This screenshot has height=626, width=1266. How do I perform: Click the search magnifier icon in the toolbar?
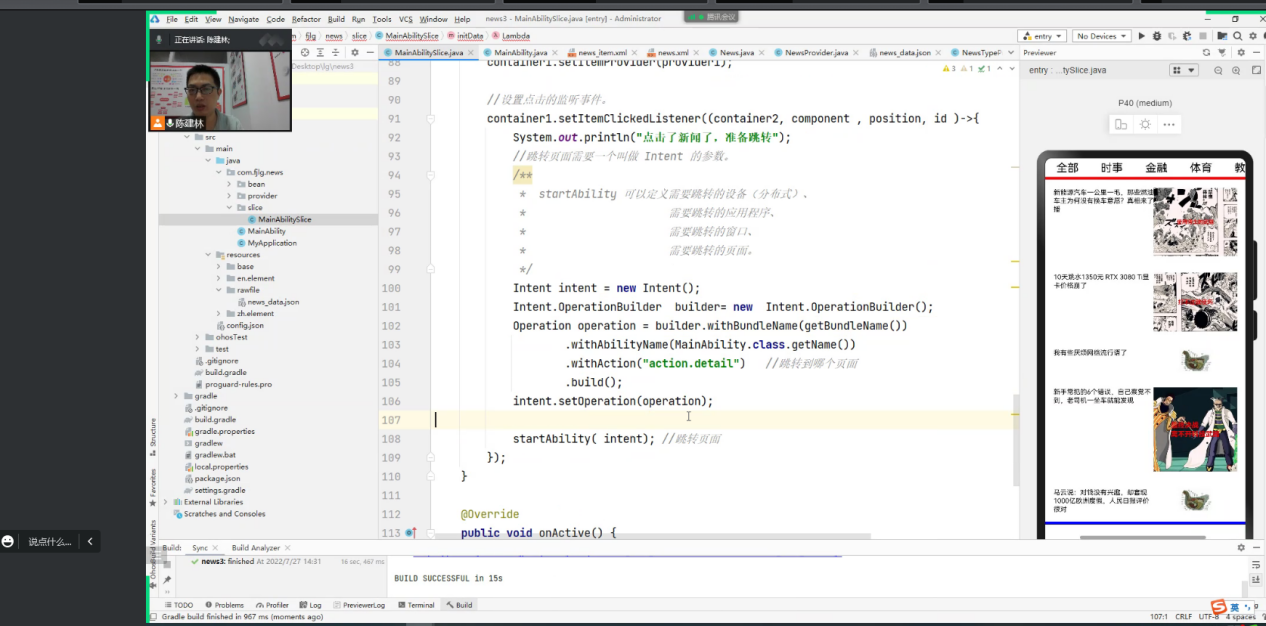click(1237, 36)
